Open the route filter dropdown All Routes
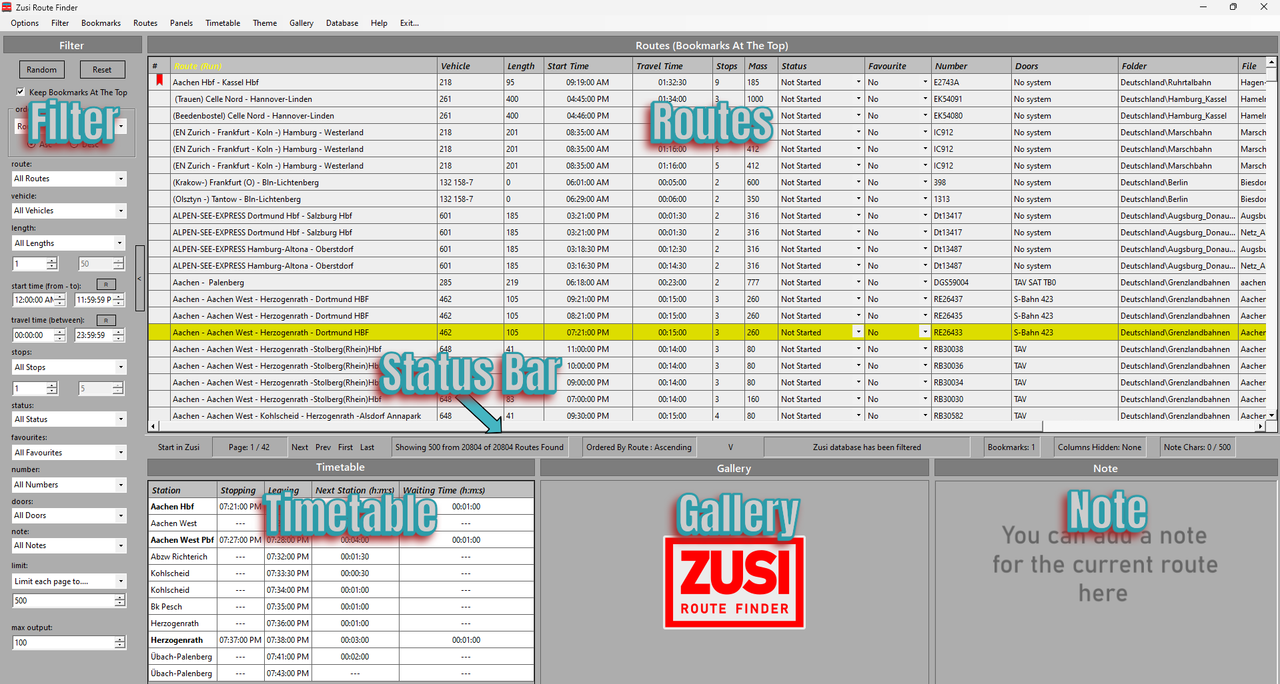This screenshot has width=1280, height=684. pos(69,179)
